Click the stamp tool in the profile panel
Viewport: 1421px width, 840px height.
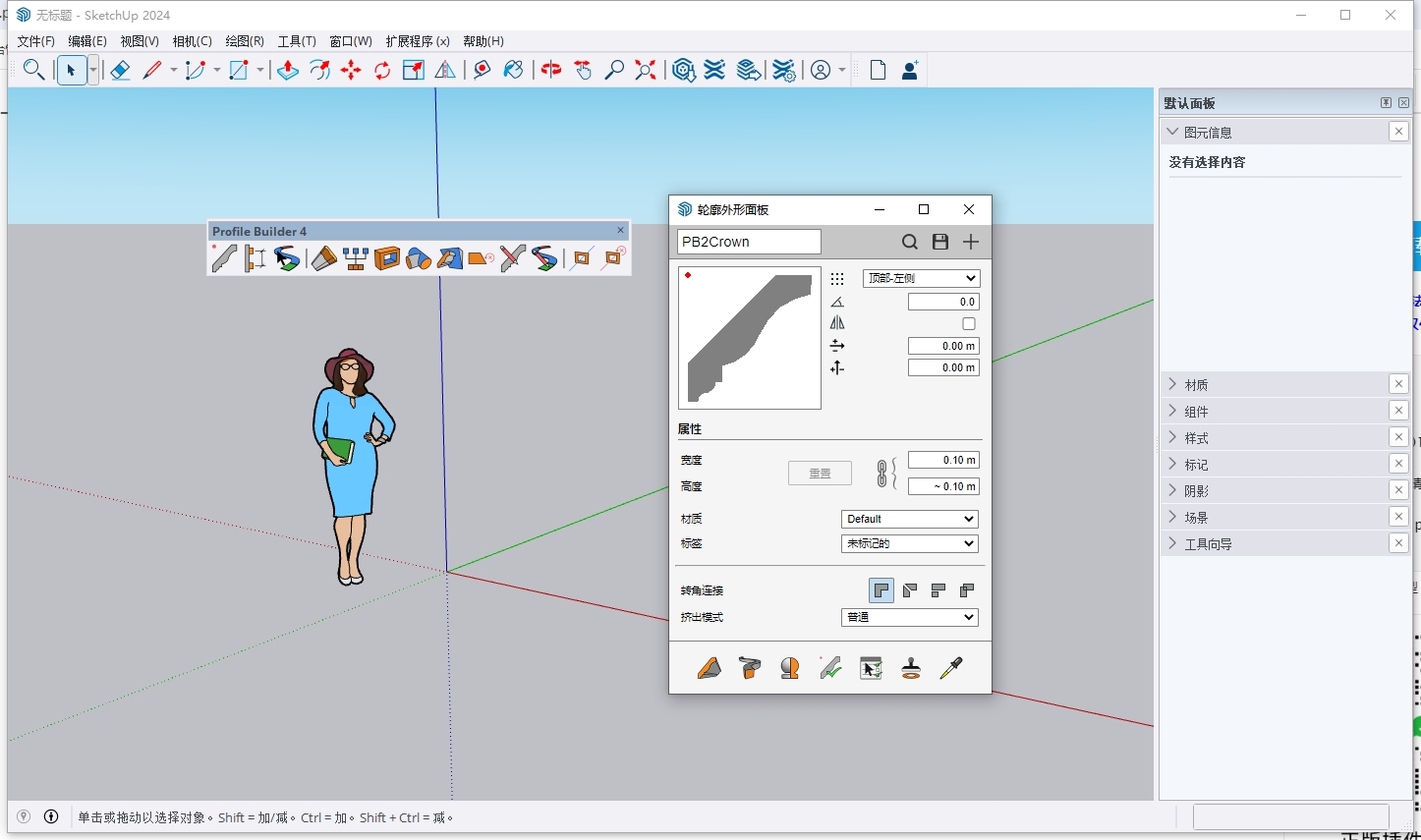(910, 667)
